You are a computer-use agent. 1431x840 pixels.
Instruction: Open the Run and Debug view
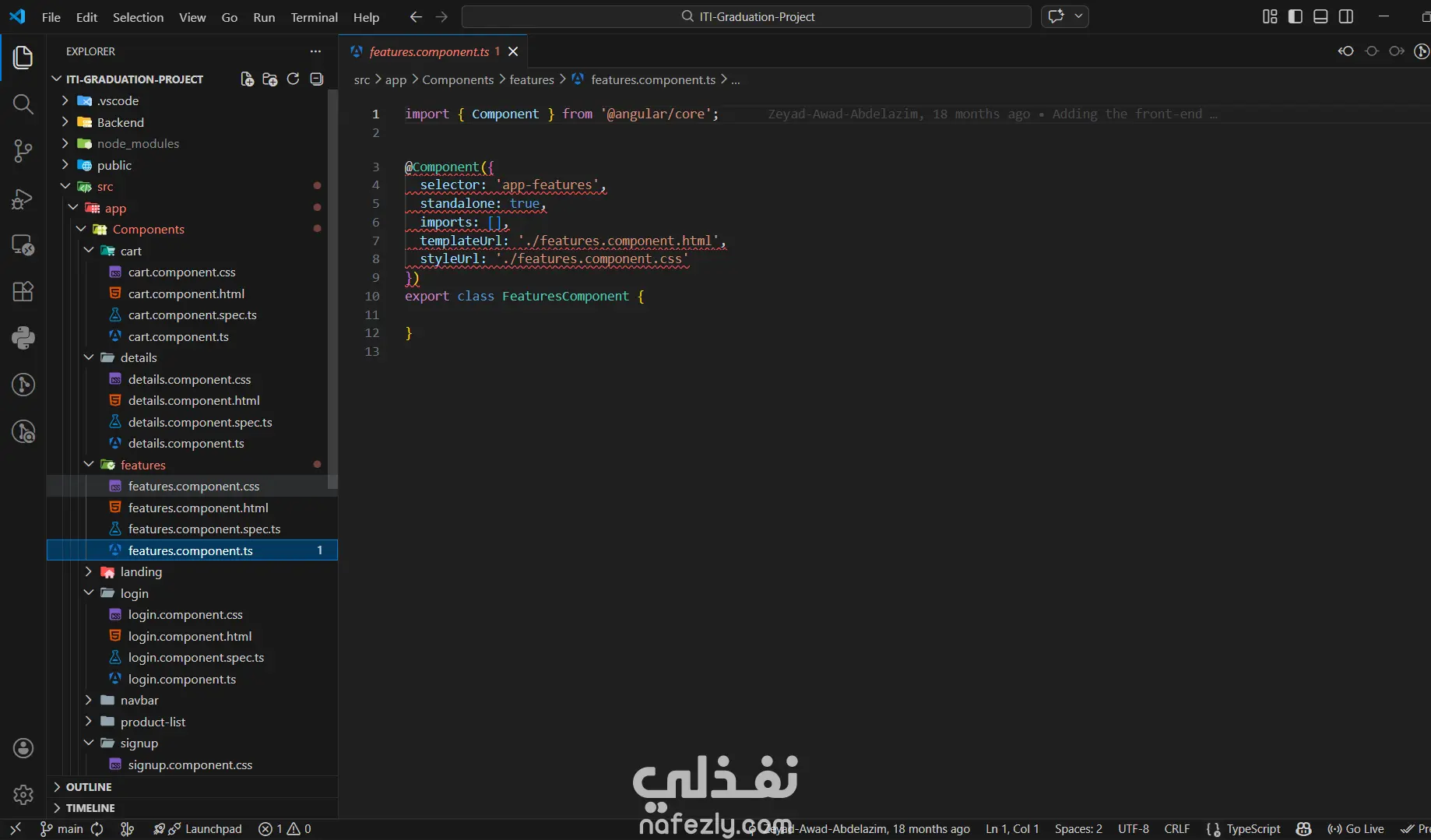[x=23, y=199]
